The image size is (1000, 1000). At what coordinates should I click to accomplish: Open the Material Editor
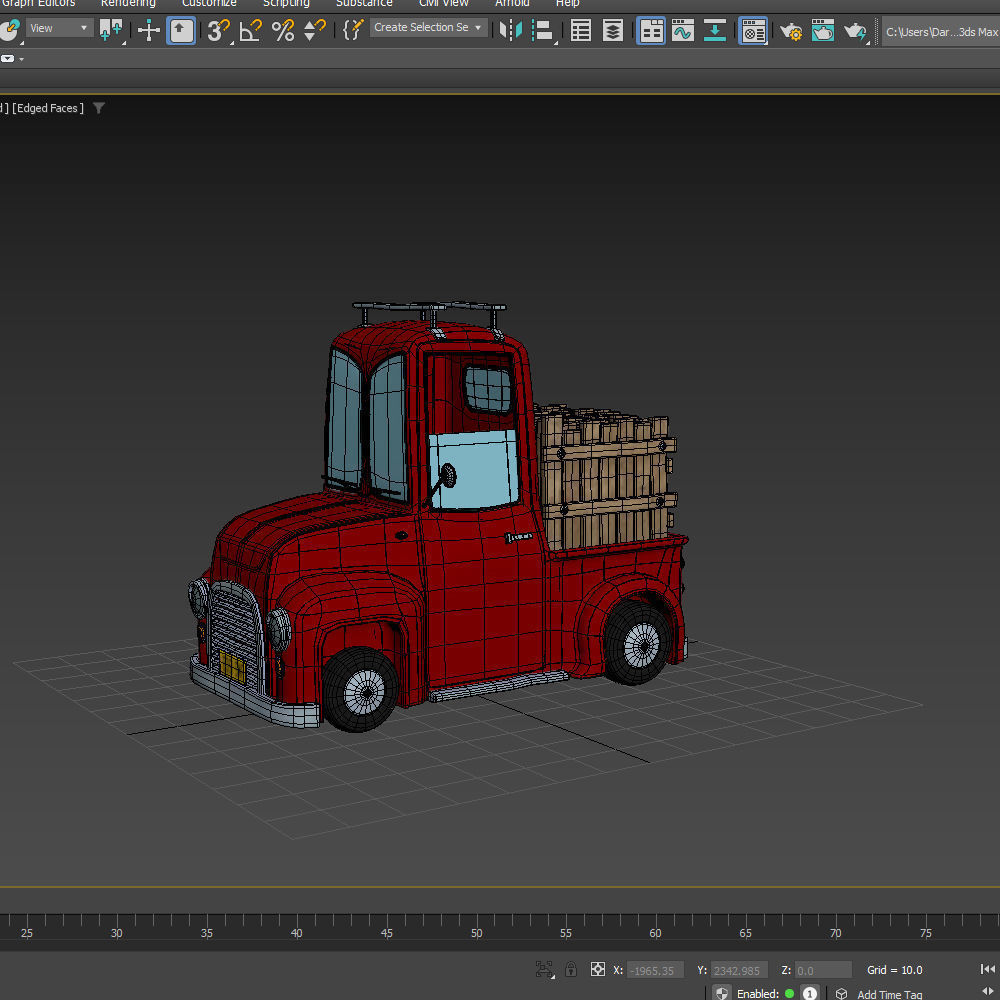pyautogui.click(x=753, y=30)
